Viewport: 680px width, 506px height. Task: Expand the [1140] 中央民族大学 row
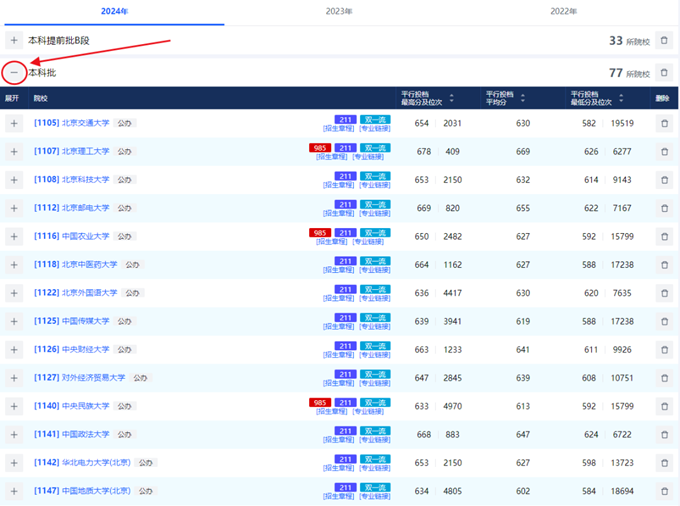tap(14, 406)
